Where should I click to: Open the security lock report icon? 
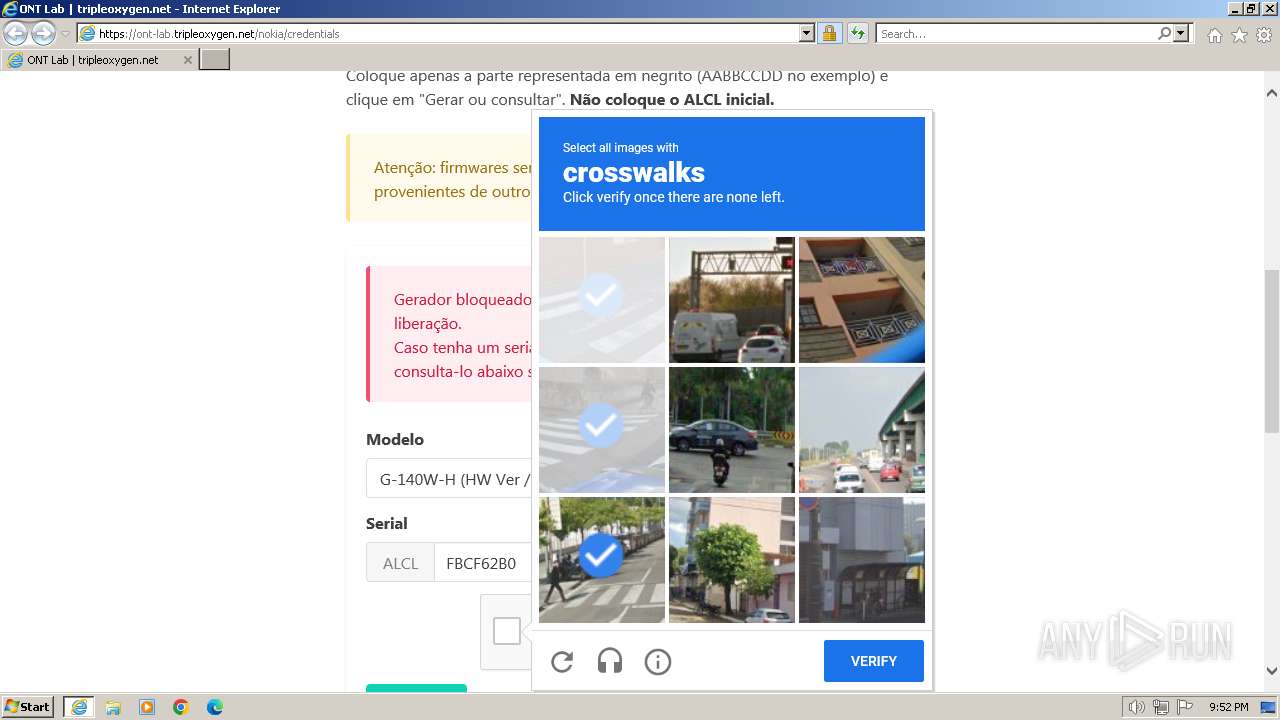(x=829, y=33)
